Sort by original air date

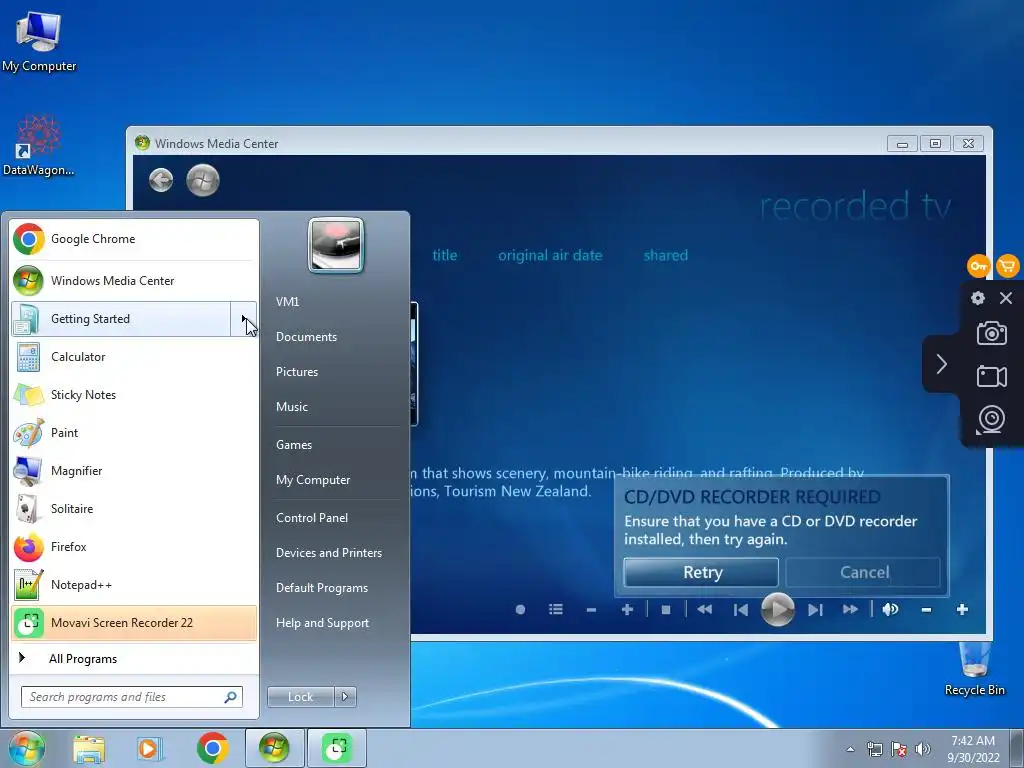click(551, 255)
